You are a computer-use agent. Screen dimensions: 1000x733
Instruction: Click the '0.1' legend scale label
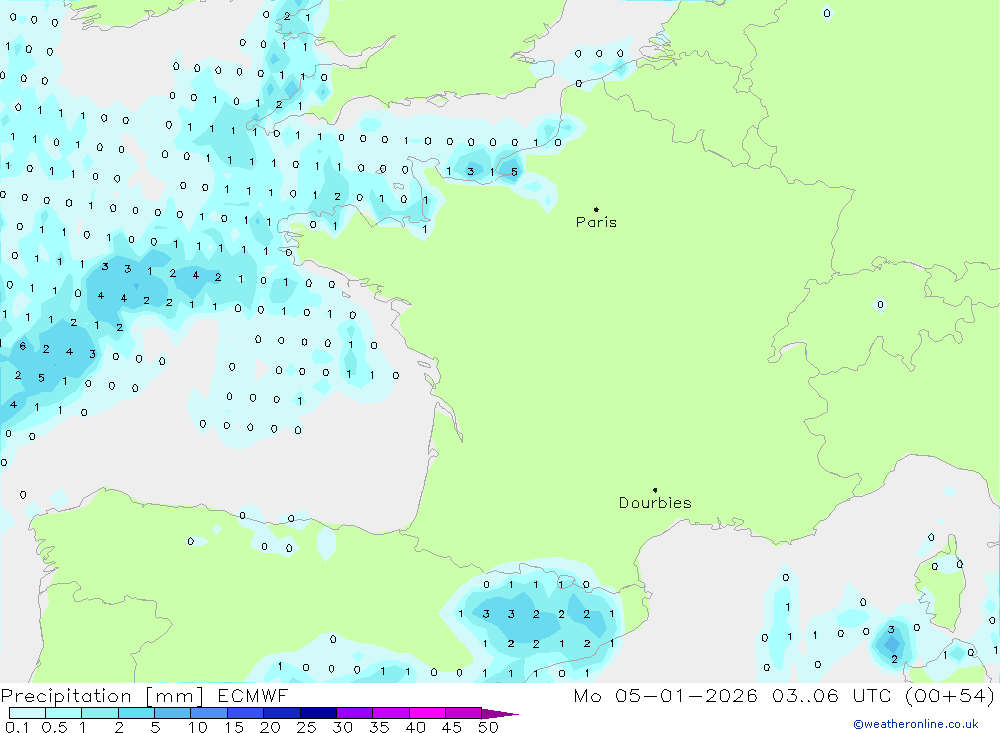[x=17, y=727]
